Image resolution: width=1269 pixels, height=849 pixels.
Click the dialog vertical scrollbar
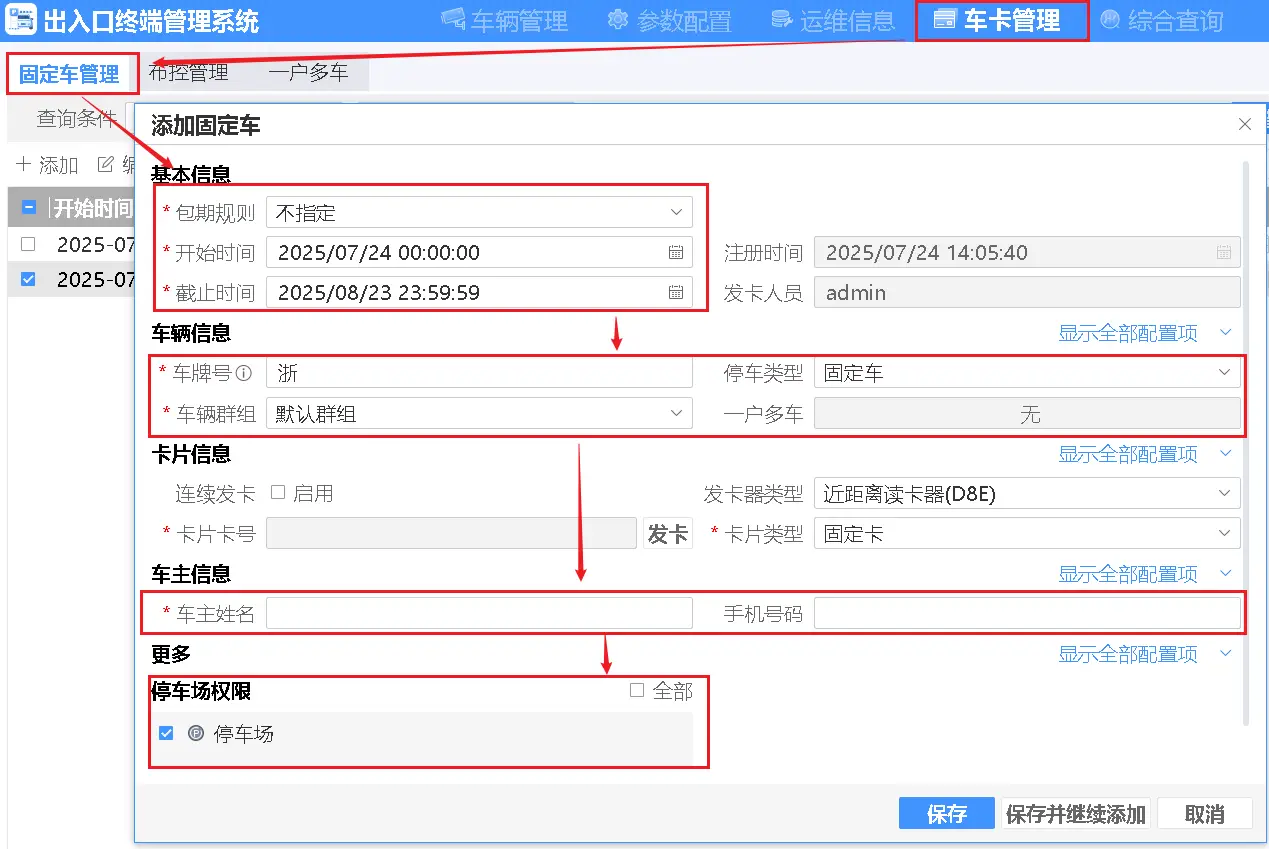click(1245, 440)
